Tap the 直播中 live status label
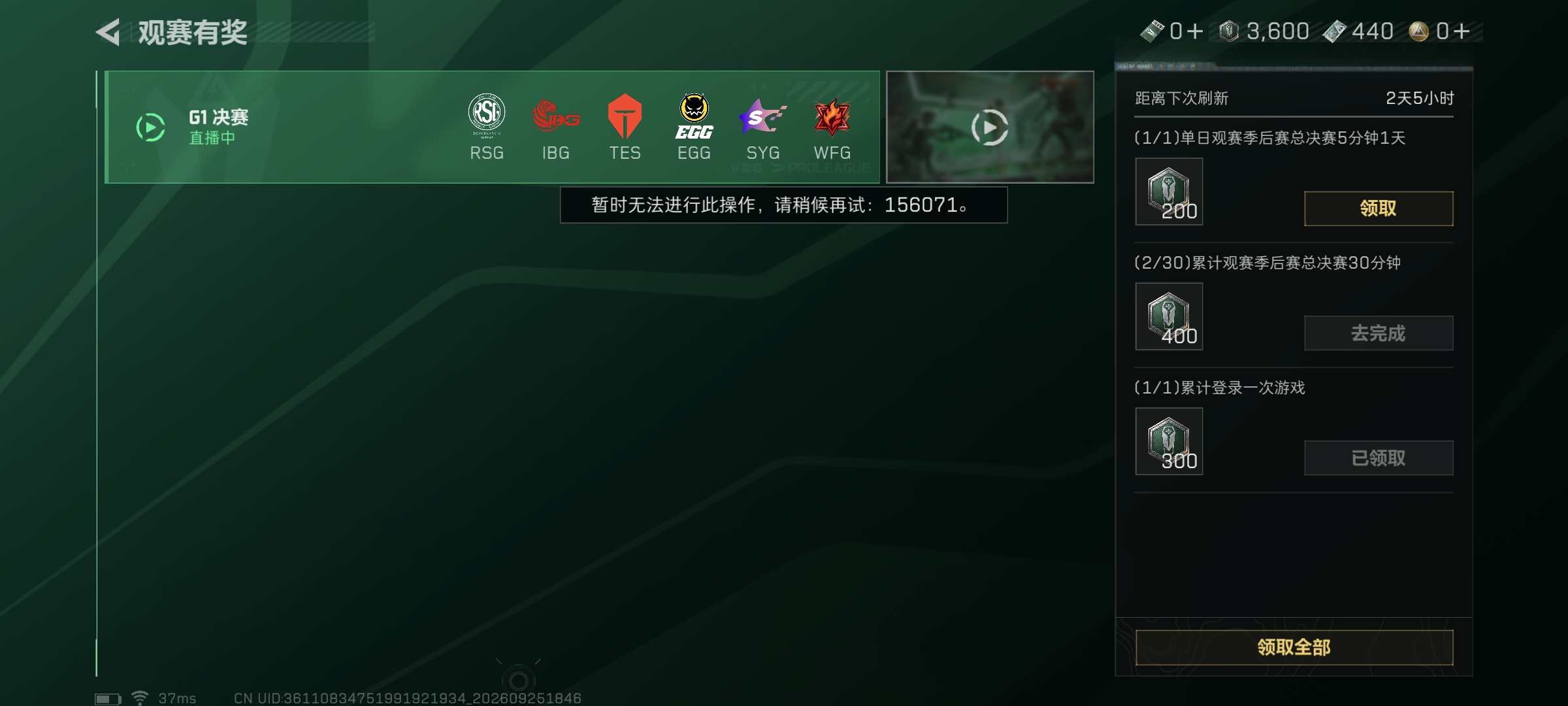Screen dimensions: 1568x706 tap(212, 138)
